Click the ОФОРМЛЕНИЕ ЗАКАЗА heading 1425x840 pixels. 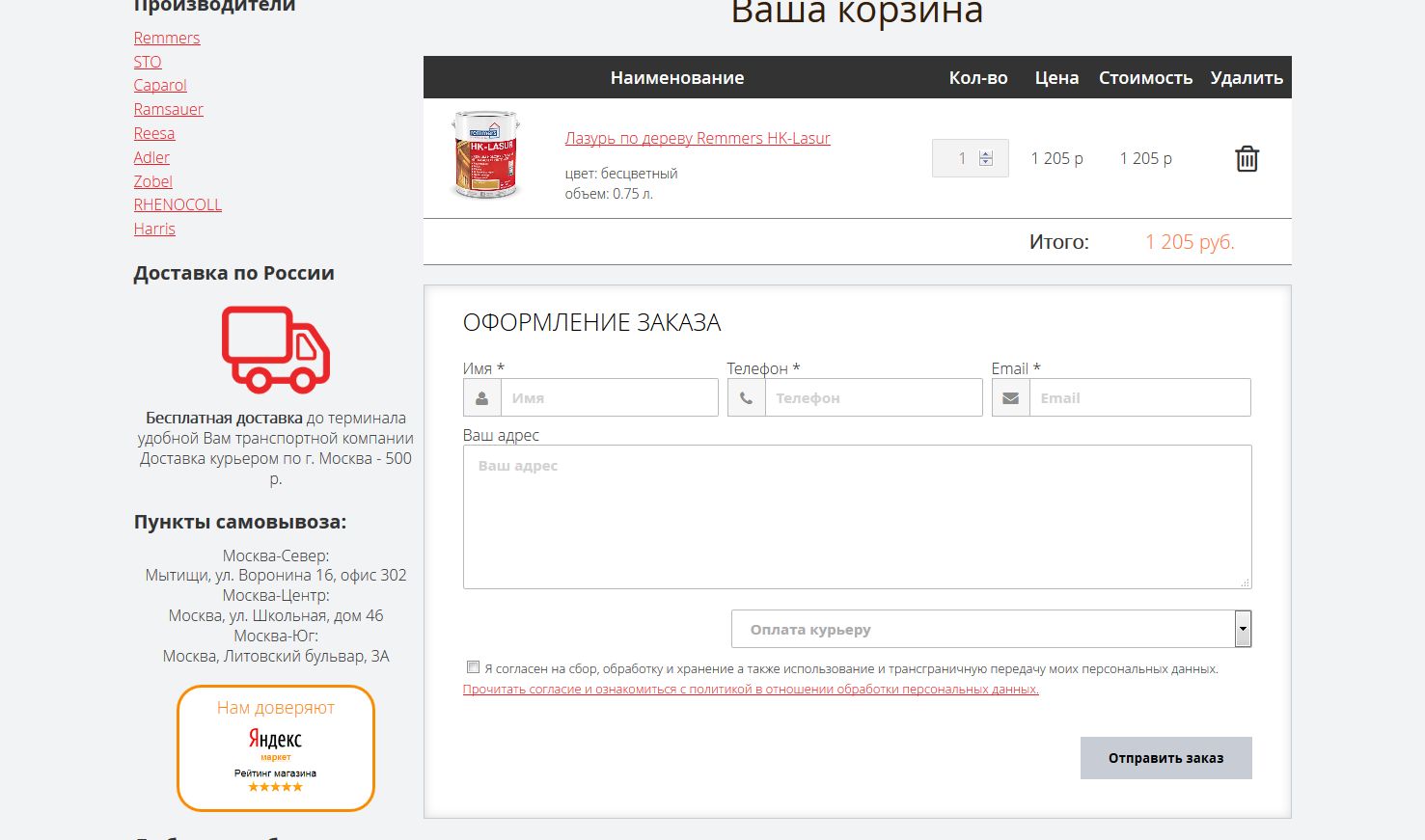(x=591, y=322)
